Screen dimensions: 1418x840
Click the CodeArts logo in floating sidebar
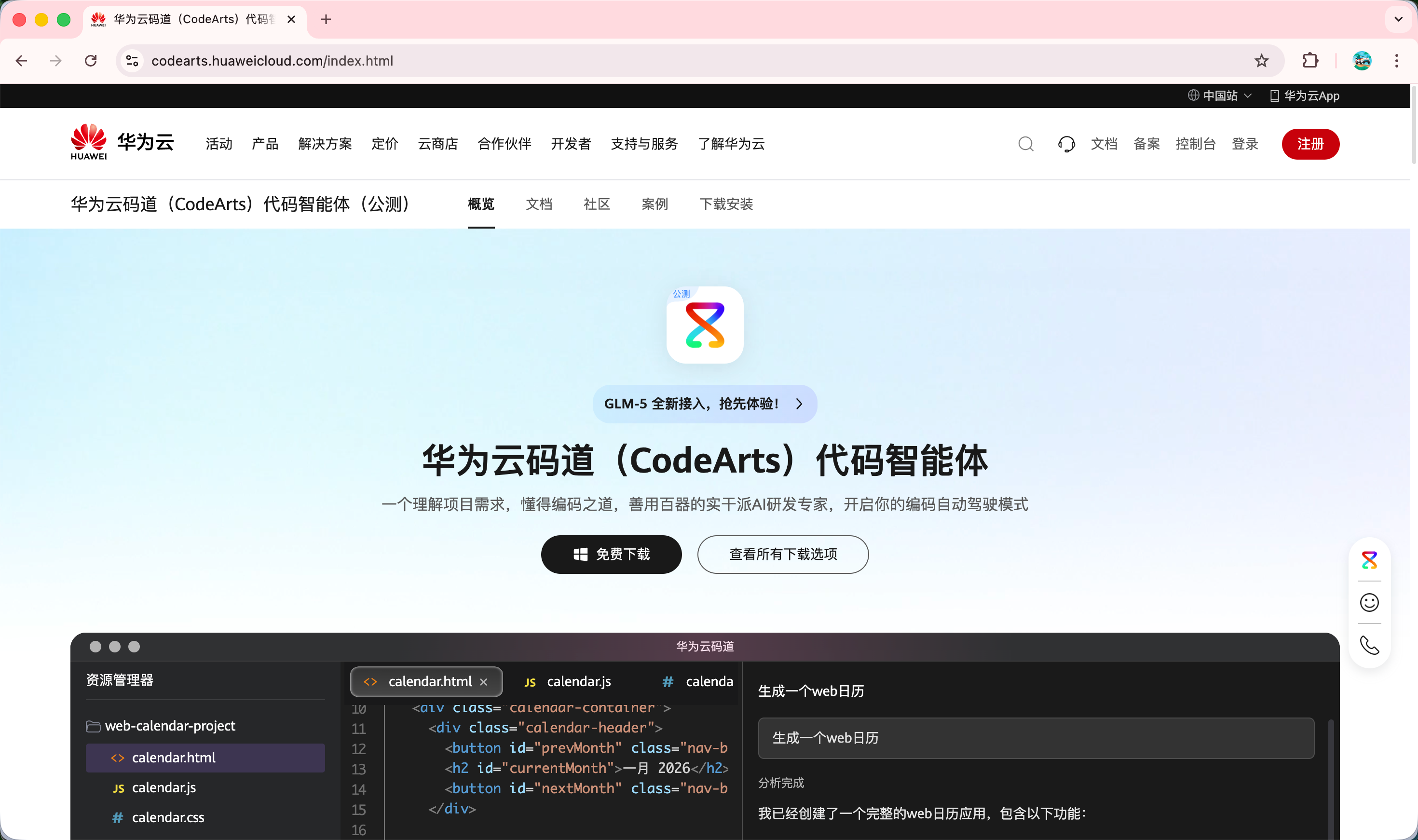tap(1369, 560)
